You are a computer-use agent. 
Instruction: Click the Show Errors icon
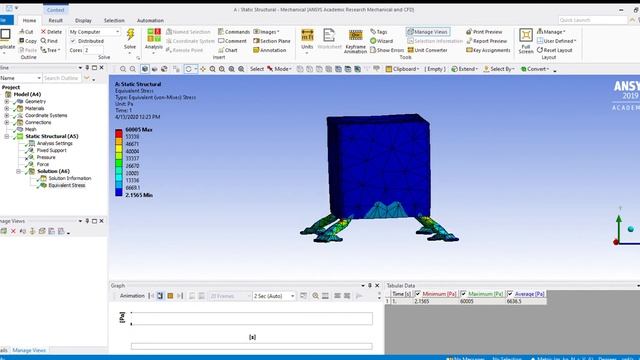pos(373,50)
